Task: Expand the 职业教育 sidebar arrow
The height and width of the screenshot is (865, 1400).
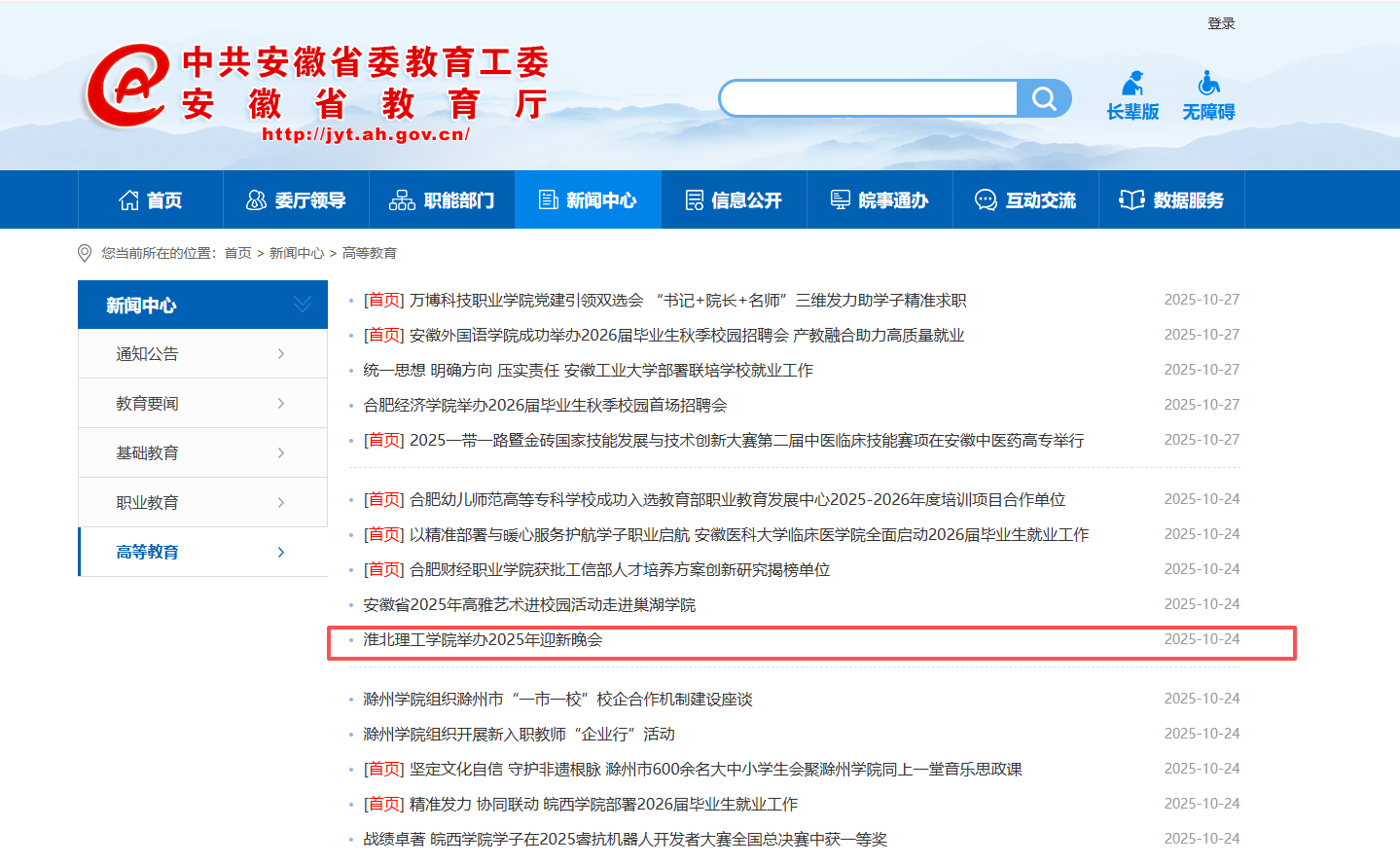Action: pyautogui.click(x=281, y=503)
